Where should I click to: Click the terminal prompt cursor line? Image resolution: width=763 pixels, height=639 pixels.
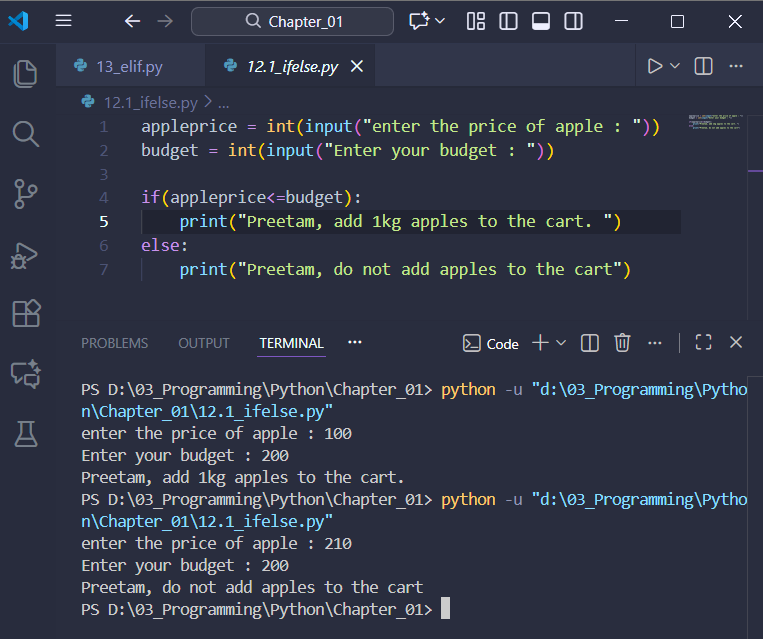[x=265, y=609]
